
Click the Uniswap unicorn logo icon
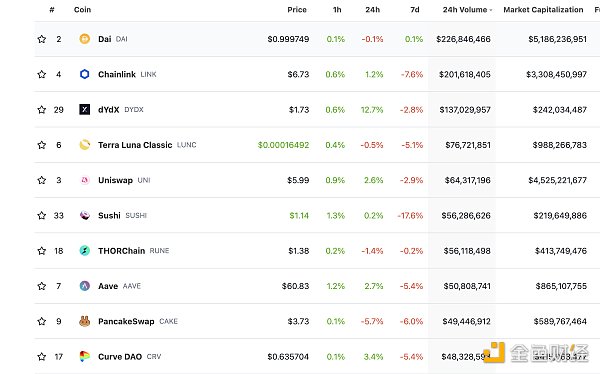pos(85,180)
